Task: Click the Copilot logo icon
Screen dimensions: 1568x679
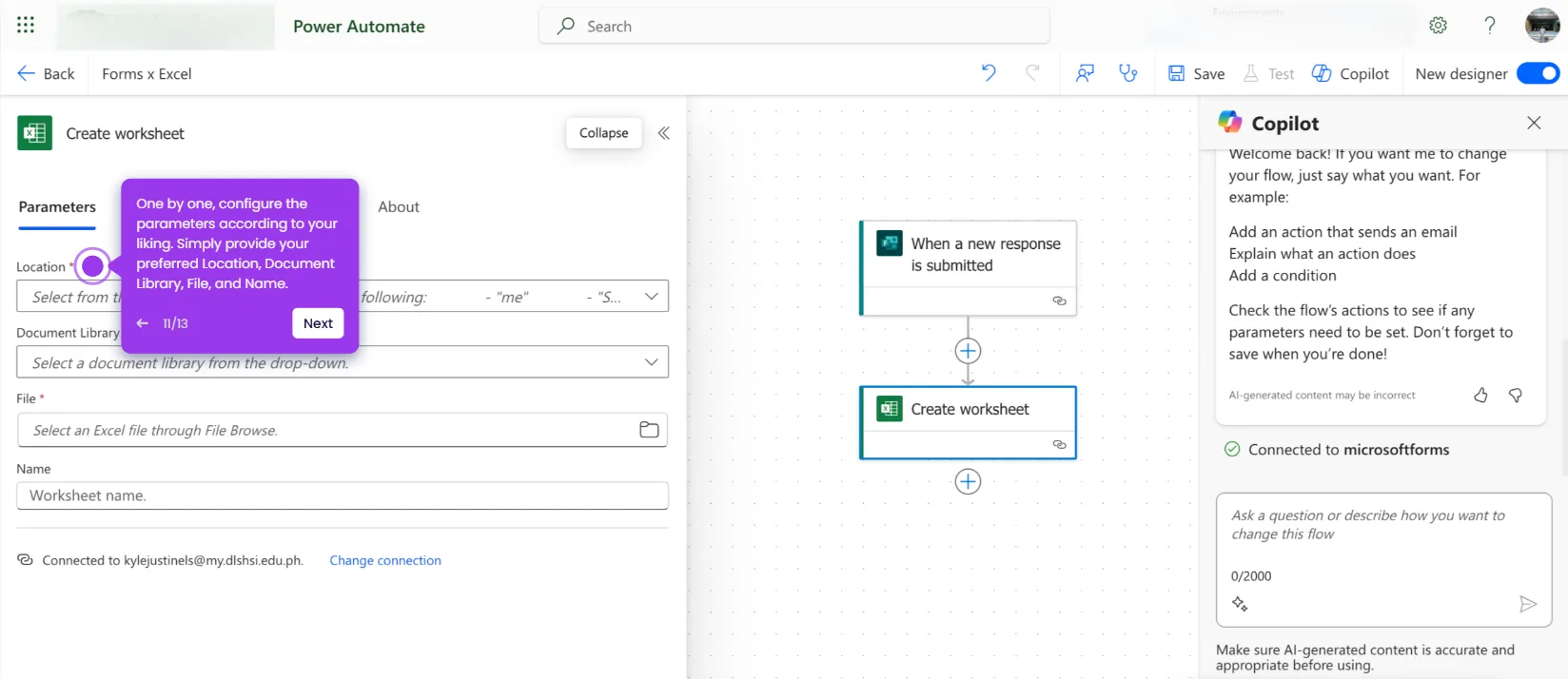Action: (x=1230, y=122)
